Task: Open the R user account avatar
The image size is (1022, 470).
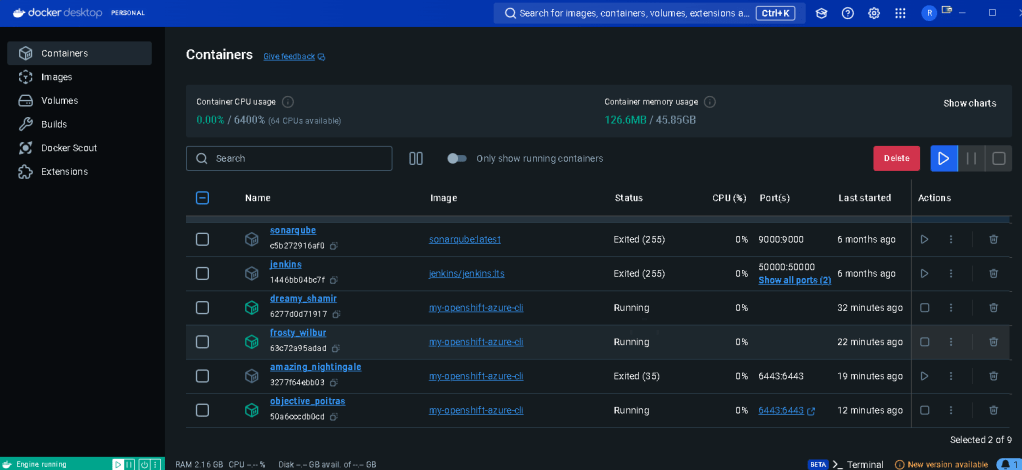Action: [x=929, y=13]
